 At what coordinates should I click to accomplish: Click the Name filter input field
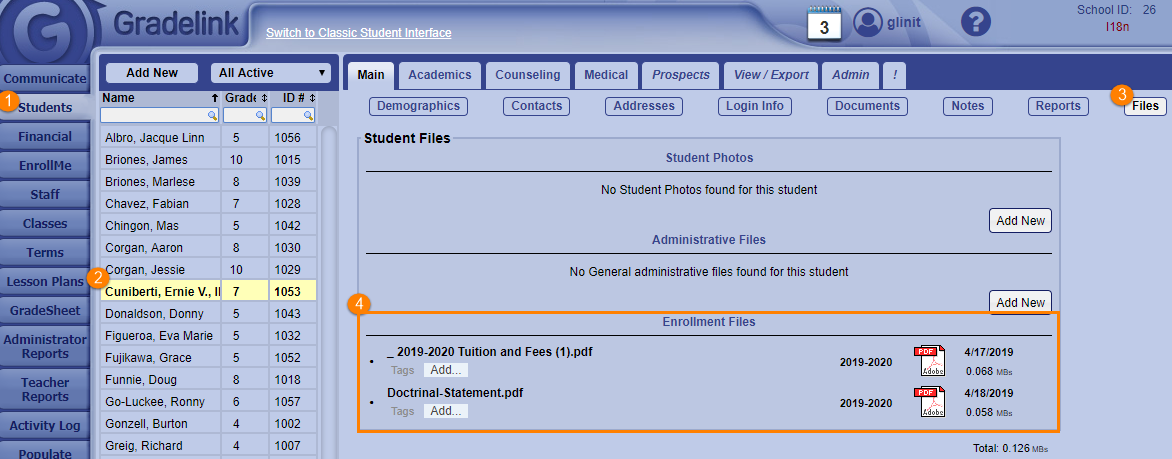154,116
